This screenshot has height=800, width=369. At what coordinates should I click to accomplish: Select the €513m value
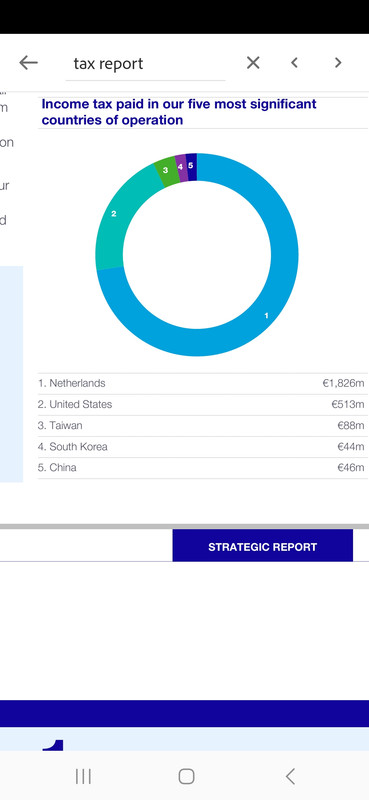[348, 405]
